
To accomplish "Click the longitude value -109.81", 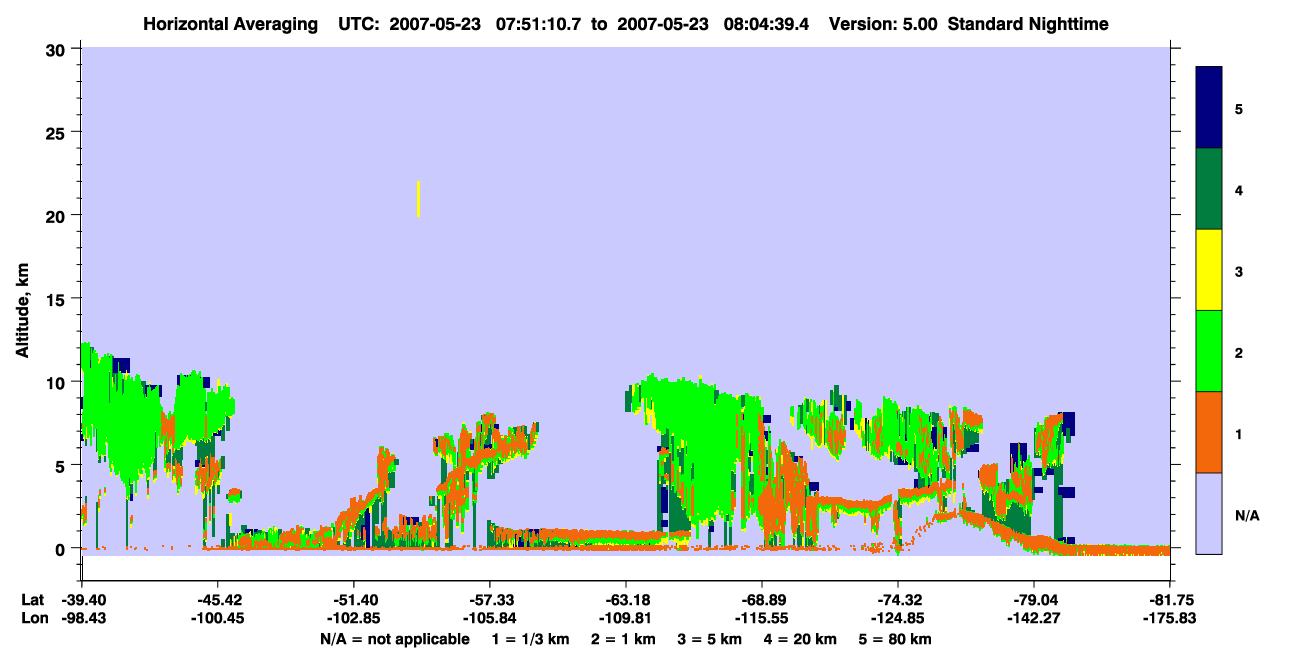I will (626, 618).
